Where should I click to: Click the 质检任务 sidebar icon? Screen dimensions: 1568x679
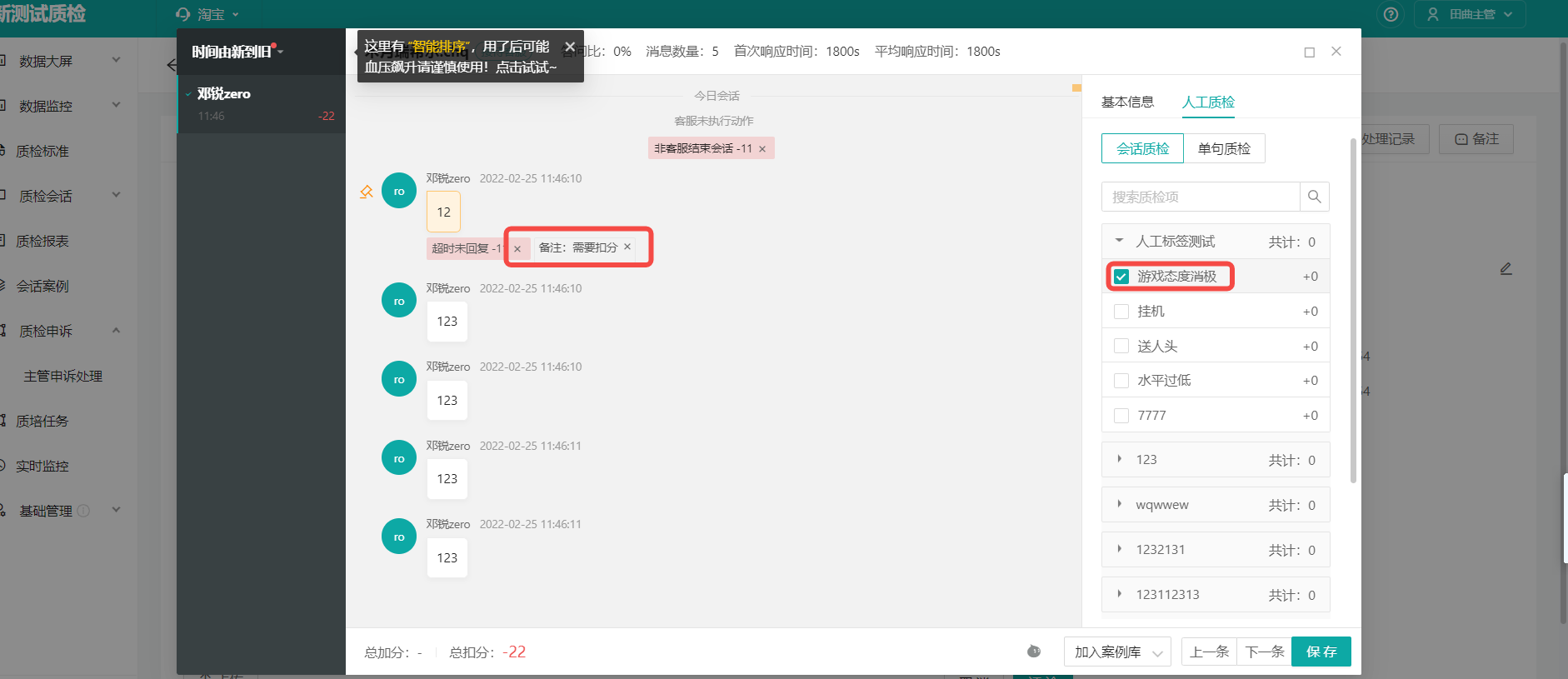[x=3, y=421]
